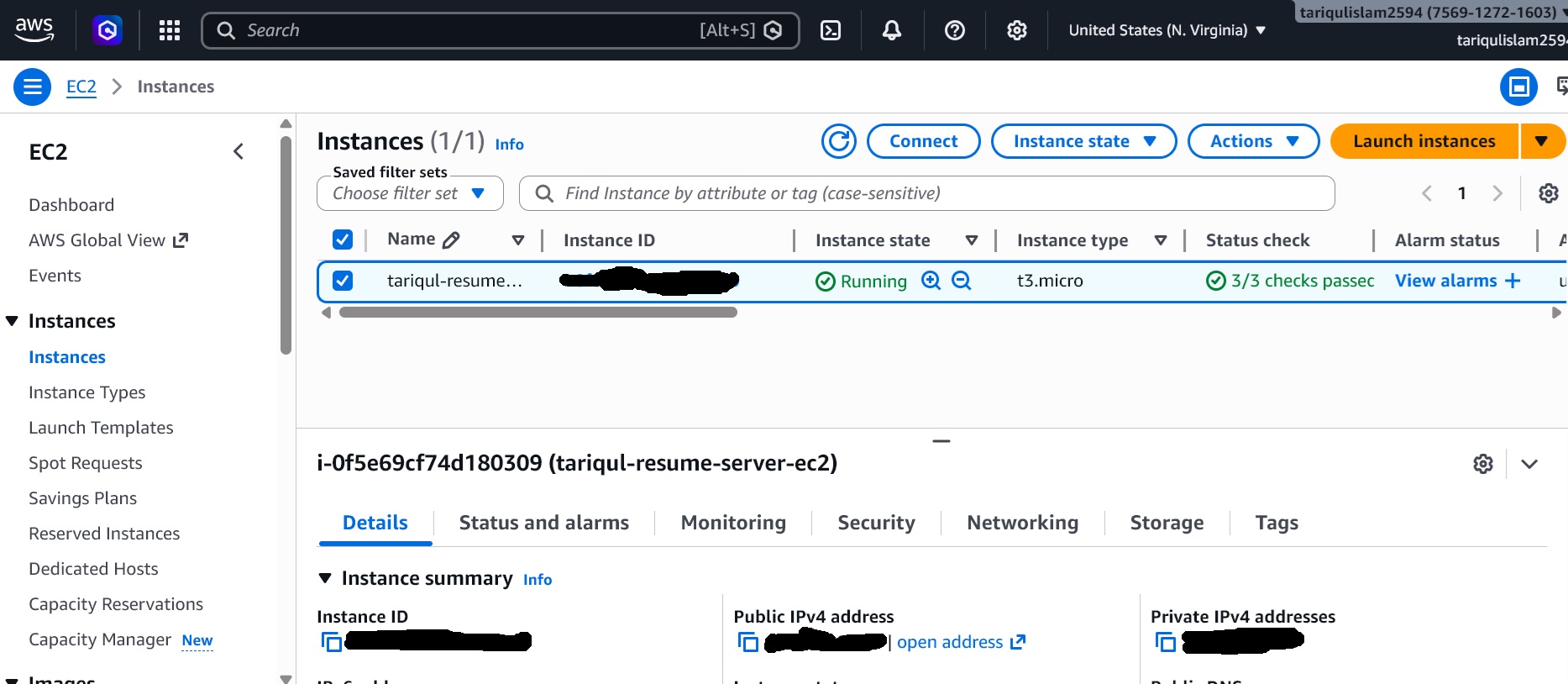The image size is (1568, 684).
Task: Copy the Instance ID value
Action: tap(332, 642)
